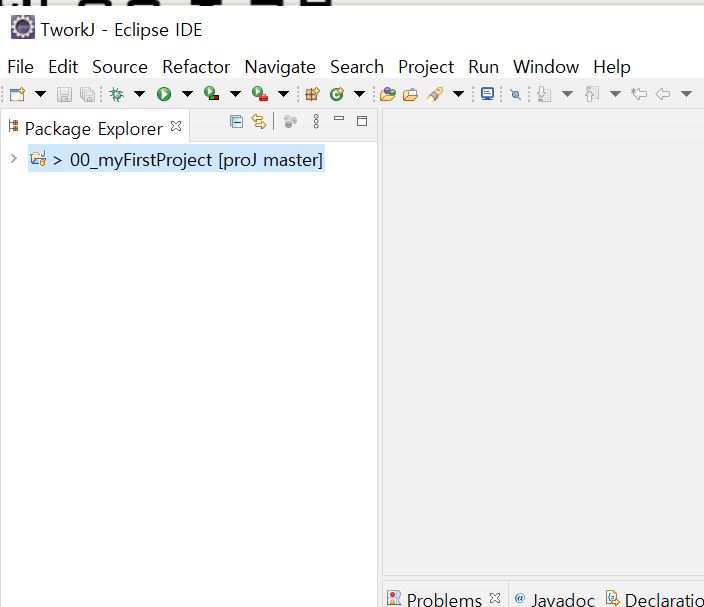Screen dimensions: 704x607
Task: Open the Back history dropdown arrow
Action: pyautogui.click(x=686, y=94)
